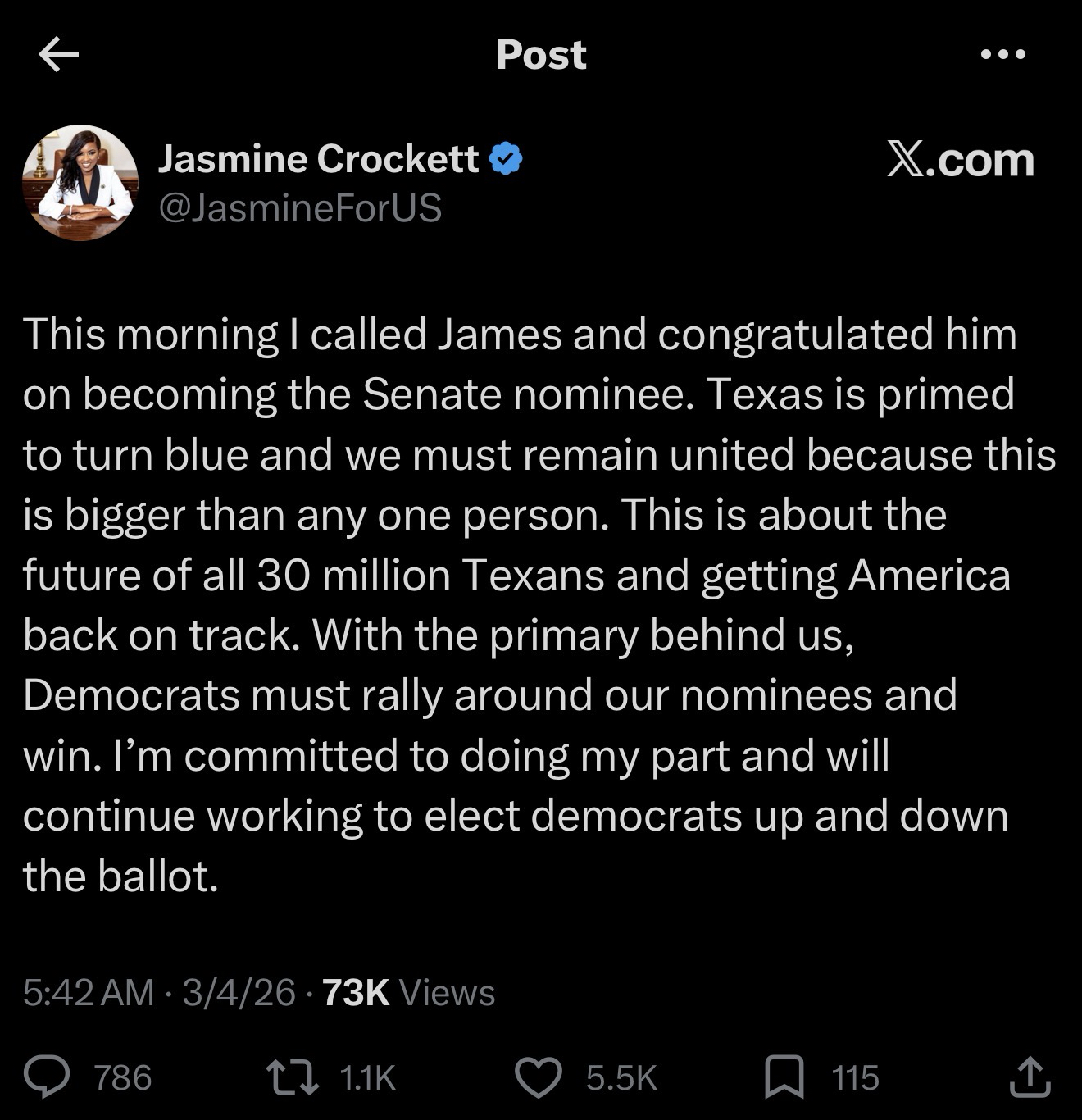Image resolution: width=1082 pixels, height=1120 pixels.
Task: Open the Jasmine Crockett display name
Action: click(x=318, y=158)
